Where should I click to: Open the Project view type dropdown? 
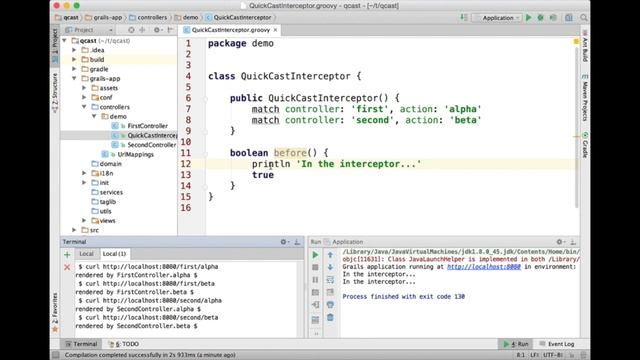point(89,30)
